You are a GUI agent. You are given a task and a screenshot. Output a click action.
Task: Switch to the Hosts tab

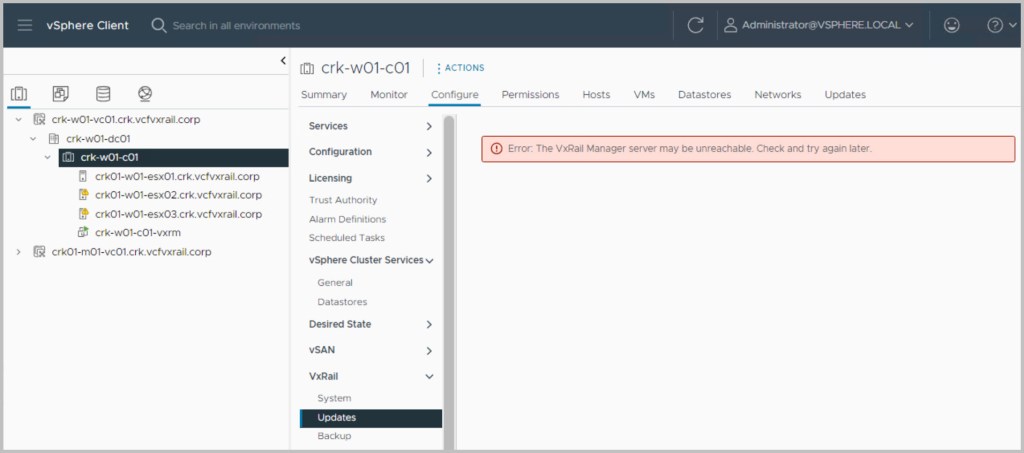tap(596, 95)
